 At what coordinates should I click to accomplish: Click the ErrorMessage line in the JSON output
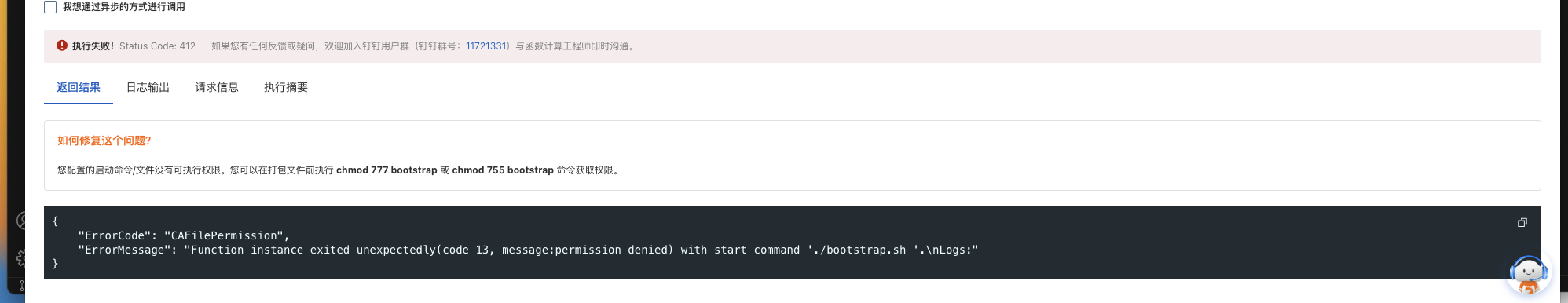click(x=528, y=250)
